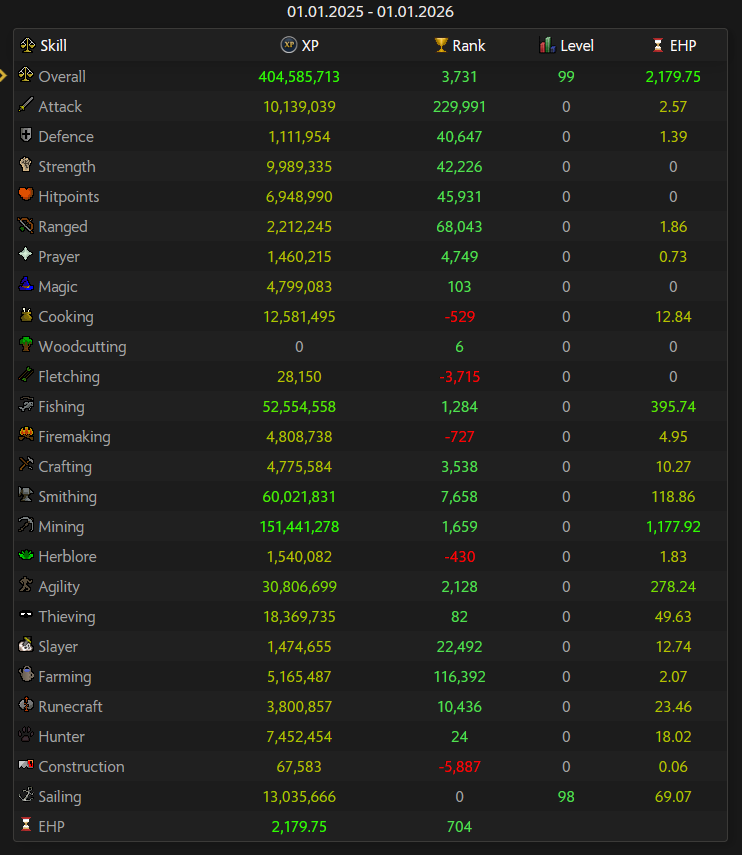Select the Fishing skill name
Screen dimensions: 742x855
[61, 407]
